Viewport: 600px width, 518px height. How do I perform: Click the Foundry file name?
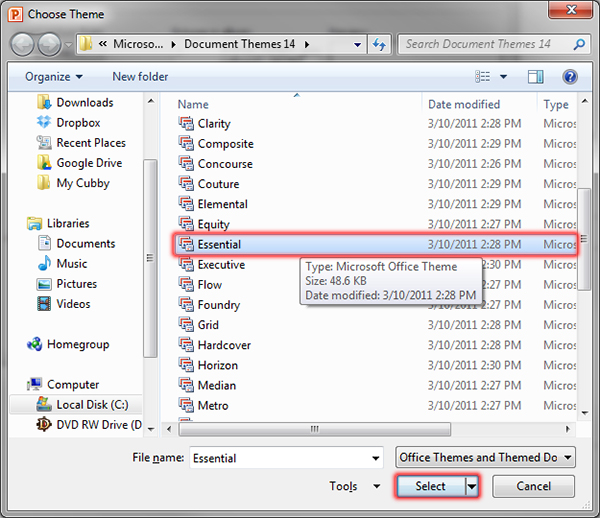(218, 305)
